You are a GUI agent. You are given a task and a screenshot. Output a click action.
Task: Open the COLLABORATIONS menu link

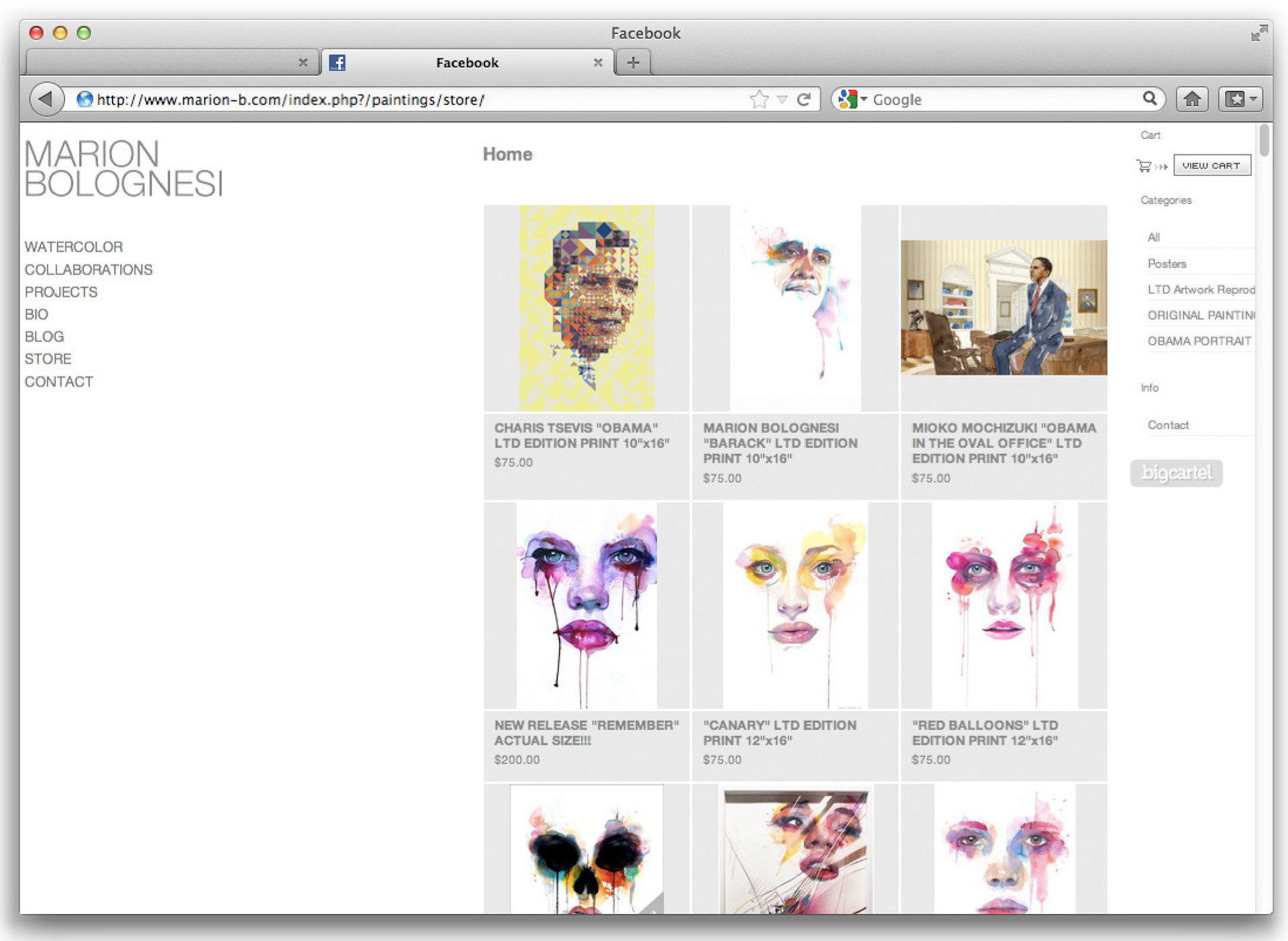[89, 270]
